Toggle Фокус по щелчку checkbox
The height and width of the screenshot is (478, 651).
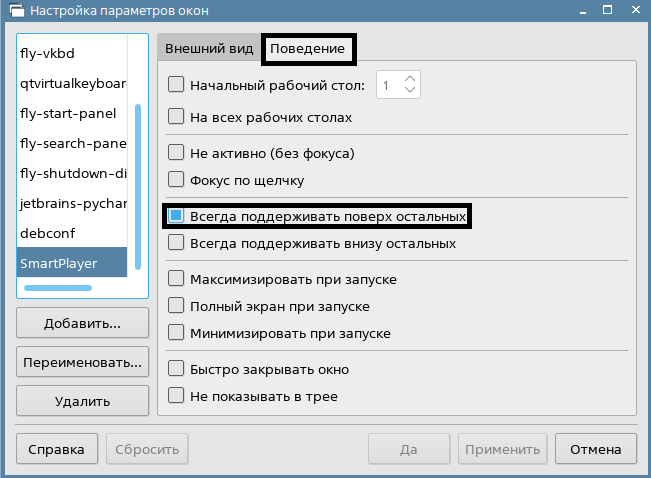coord(176,180)
